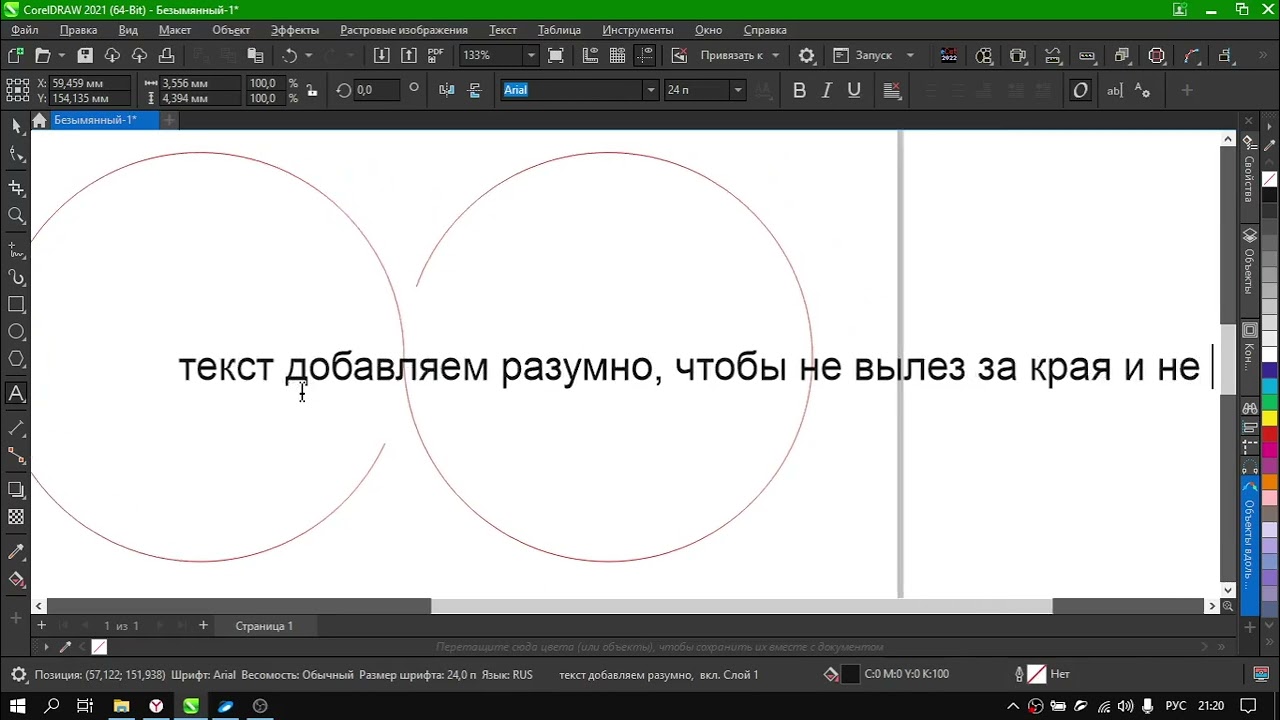Pick the Artistic Media tool
Viewport: 1280px width, 720px height.
16,277
